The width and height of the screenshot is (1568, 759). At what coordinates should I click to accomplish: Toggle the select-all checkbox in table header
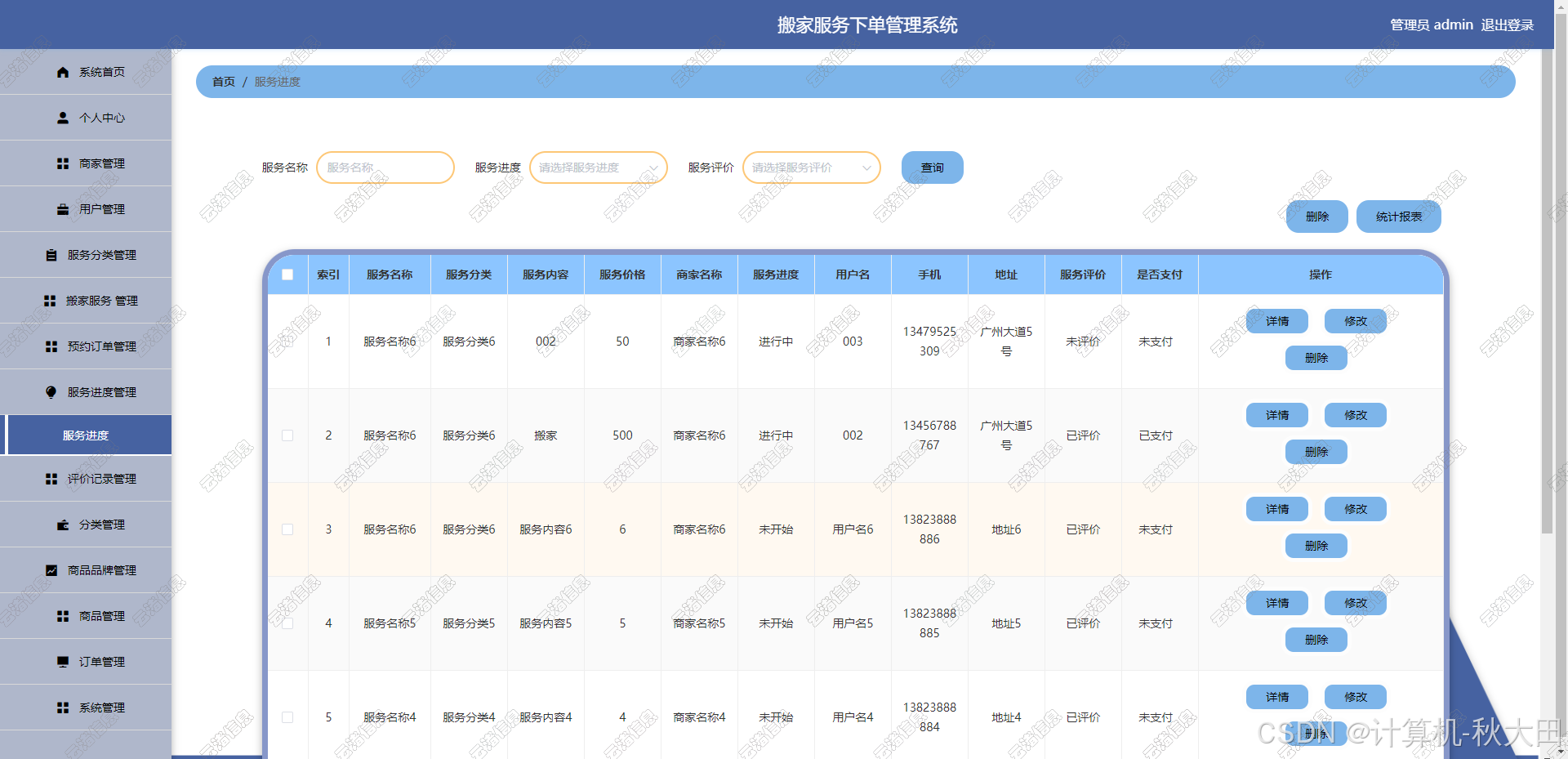(x=287, y=275)
